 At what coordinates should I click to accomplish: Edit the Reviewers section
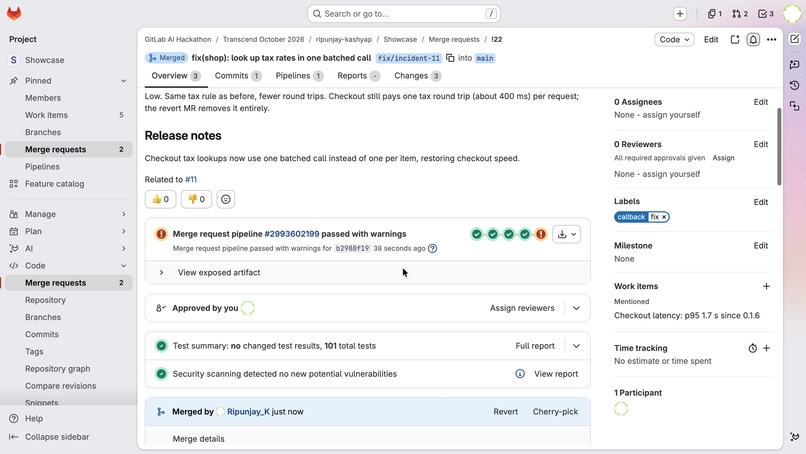pos(761,144)
